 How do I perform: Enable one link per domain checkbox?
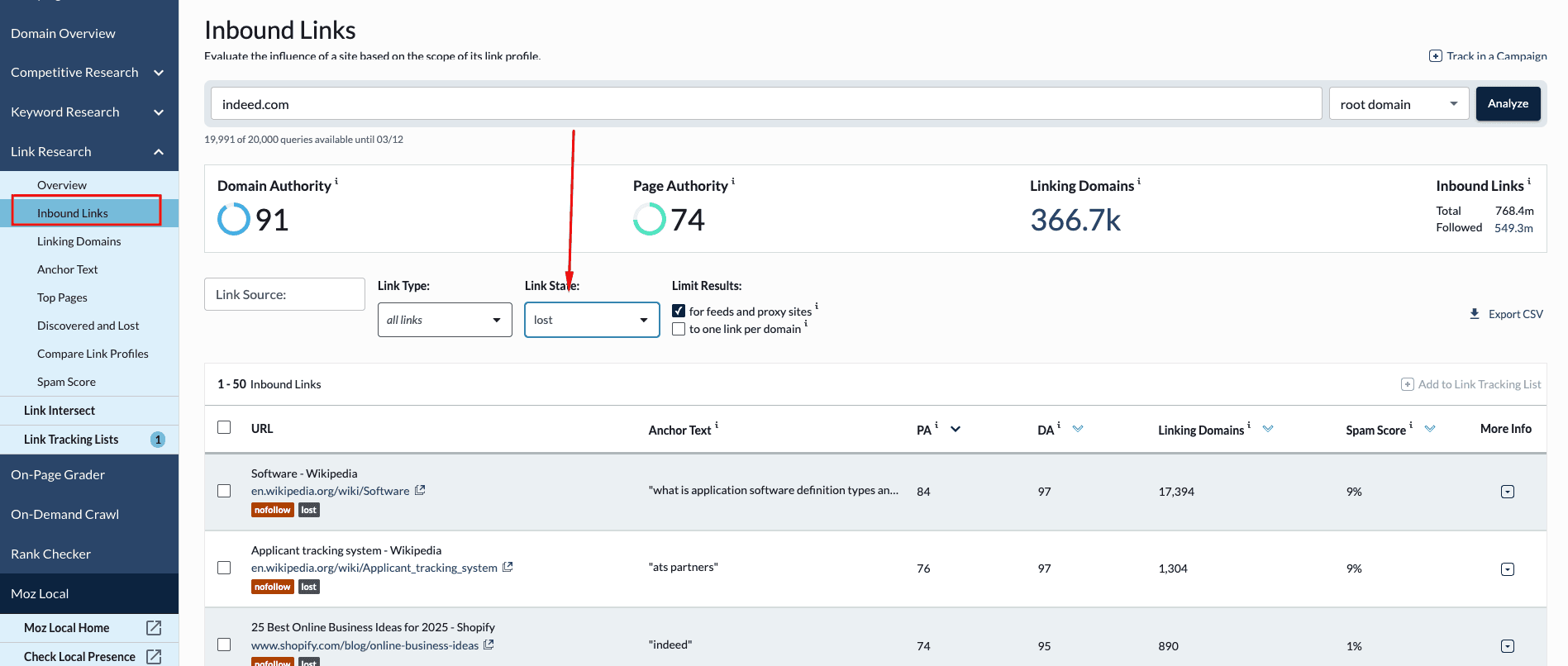(x=679, y=329)
